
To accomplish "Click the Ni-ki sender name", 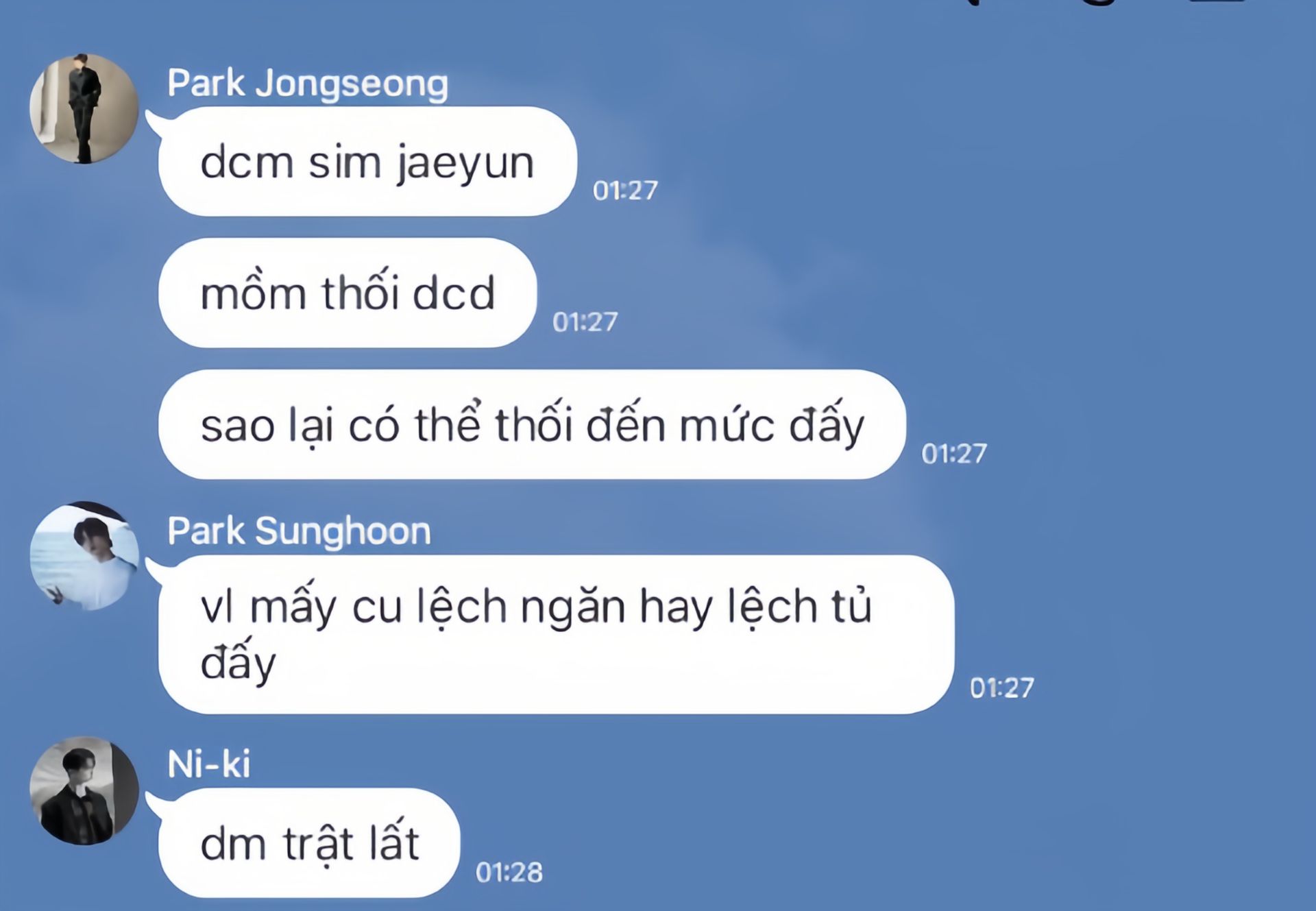I will pyautogui.click(x=209, y=764).
